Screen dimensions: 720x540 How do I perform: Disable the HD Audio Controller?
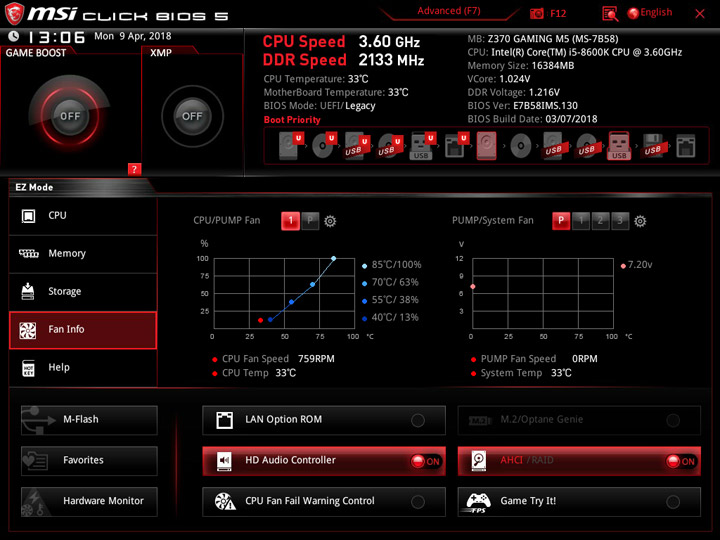(324, 461)
